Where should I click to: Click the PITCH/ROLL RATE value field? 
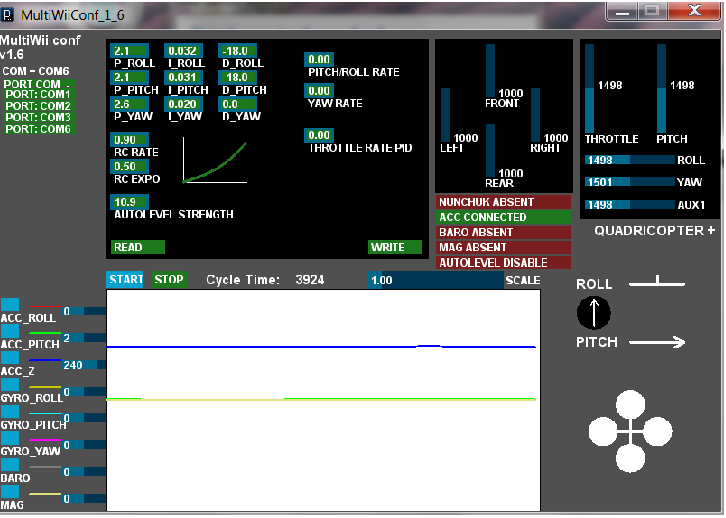coord(319,59)
